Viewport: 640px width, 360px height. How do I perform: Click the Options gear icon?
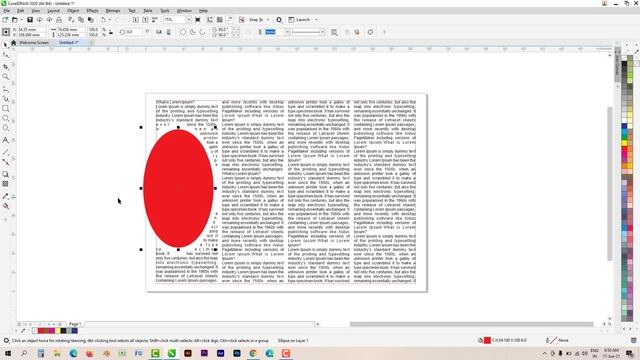click(279, 20)
